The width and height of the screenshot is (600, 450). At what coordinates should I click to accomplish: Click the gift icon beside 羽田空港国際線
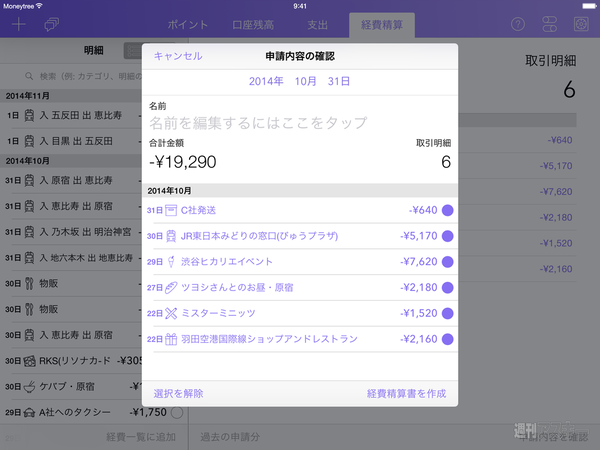coord(171,339)
